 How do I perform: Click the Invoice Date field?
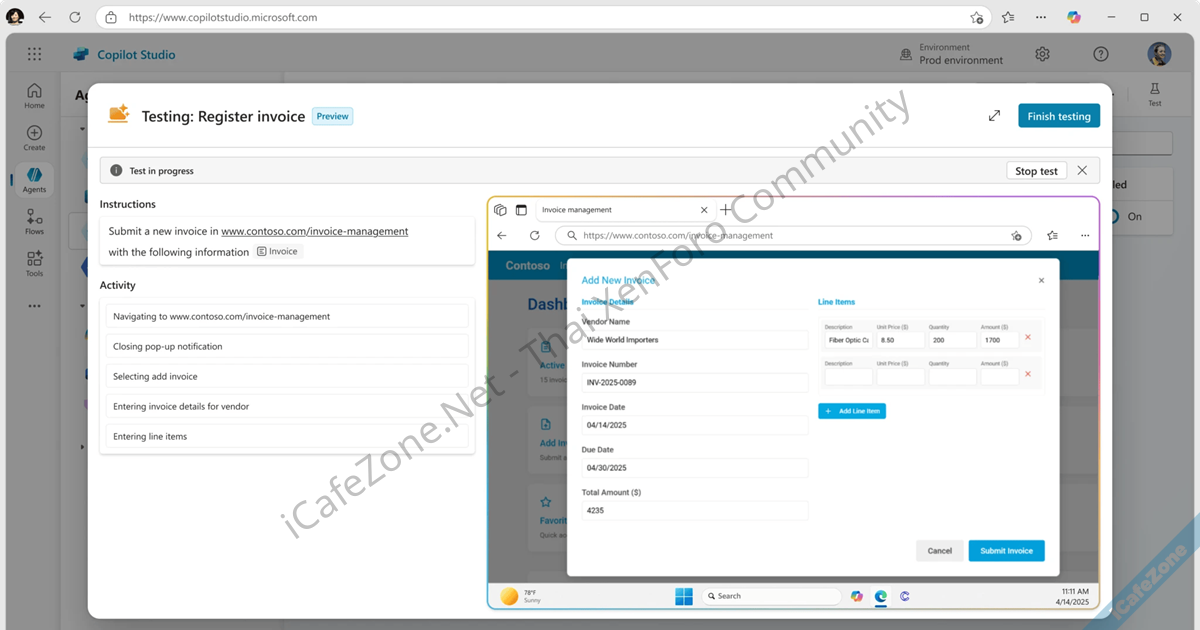695,425
